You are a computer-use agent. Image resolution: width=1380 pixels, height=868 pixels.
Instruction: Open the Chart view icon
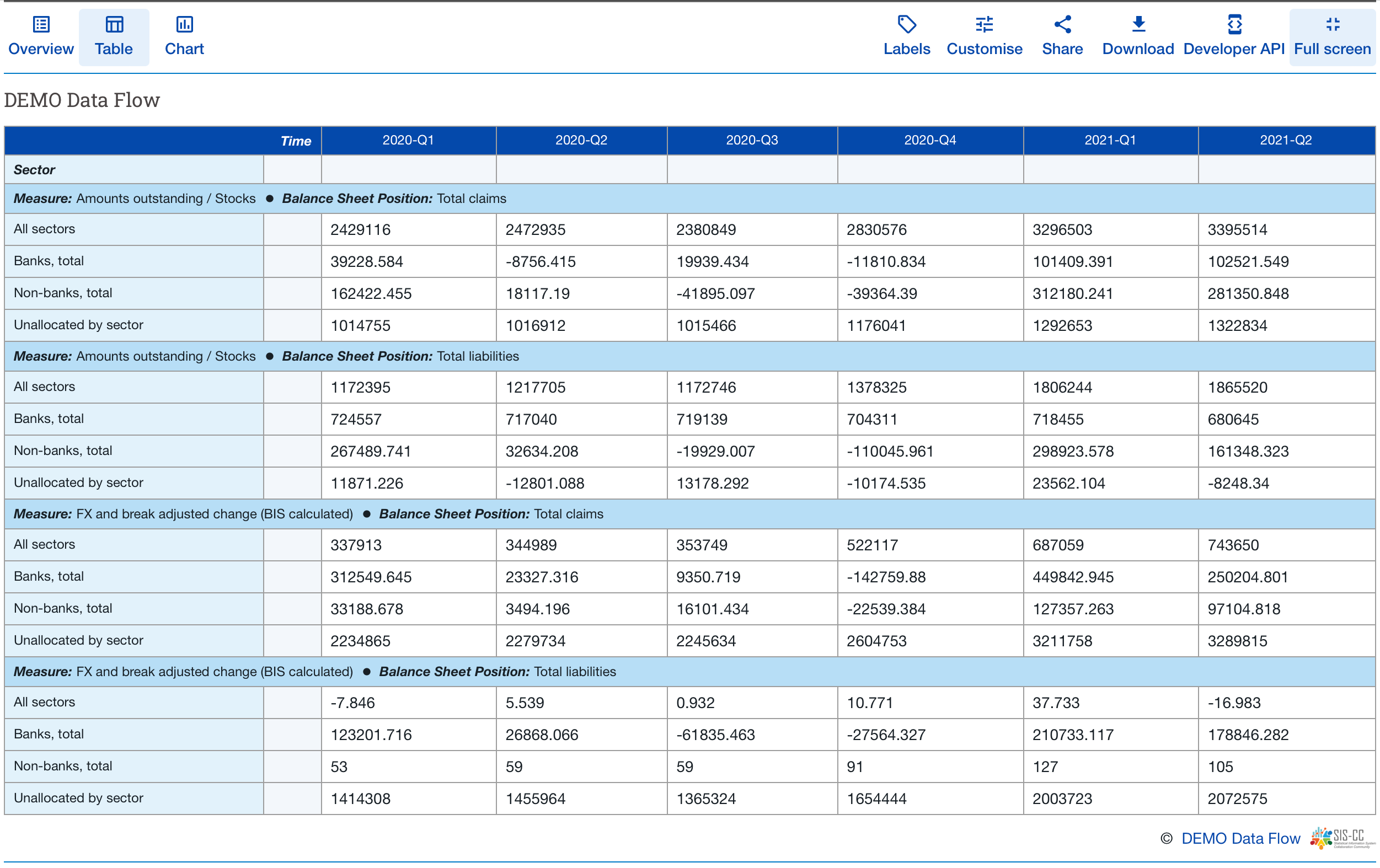tap(184, 24)
